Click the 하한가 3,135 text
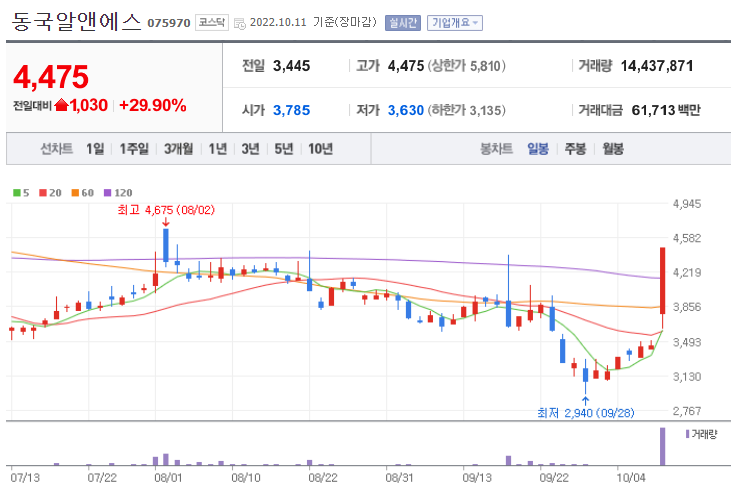The height and width of the screenshot is (499, 731). 466,111
